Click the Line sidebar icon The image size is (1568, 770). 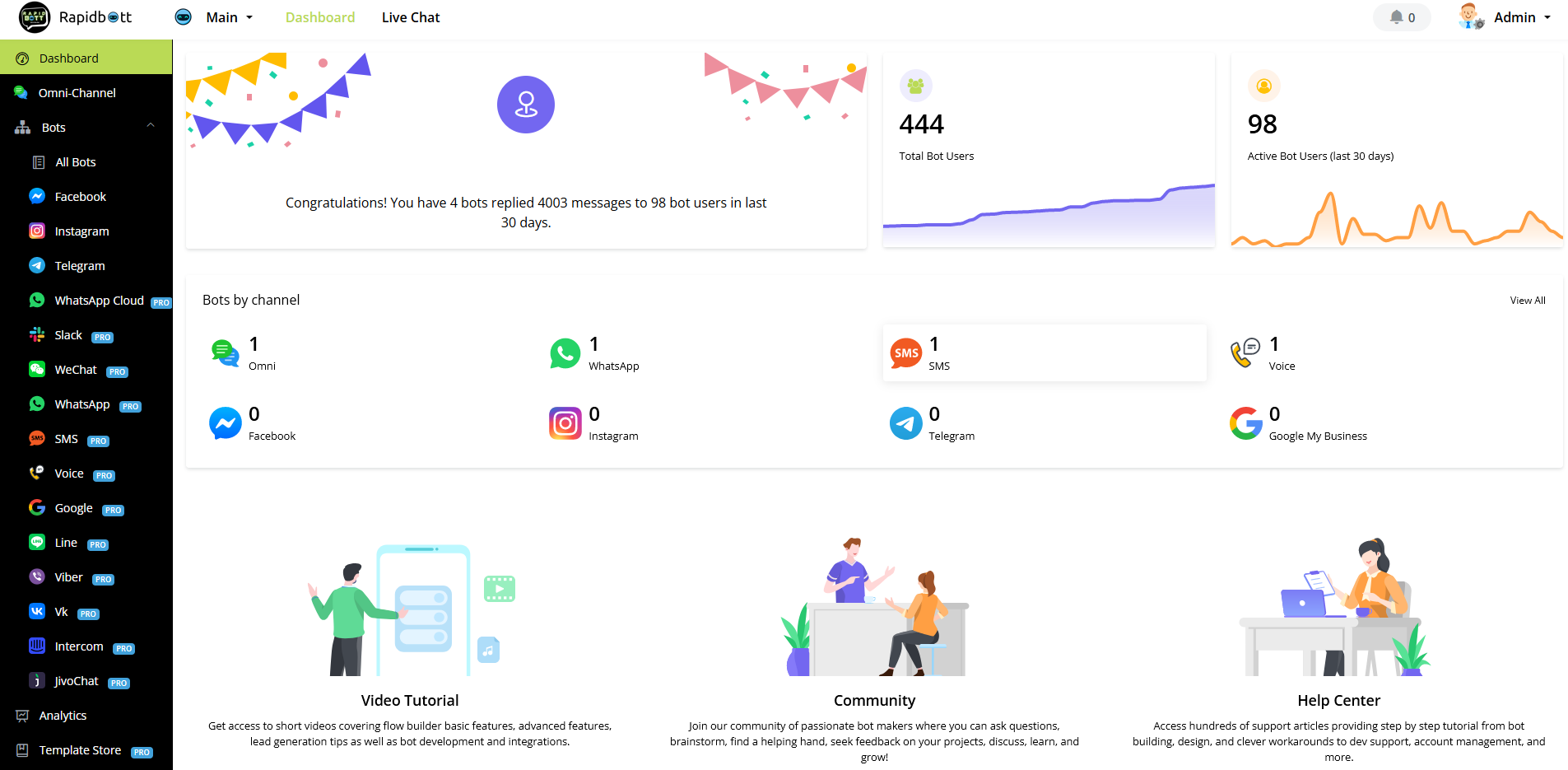(37, 542)
